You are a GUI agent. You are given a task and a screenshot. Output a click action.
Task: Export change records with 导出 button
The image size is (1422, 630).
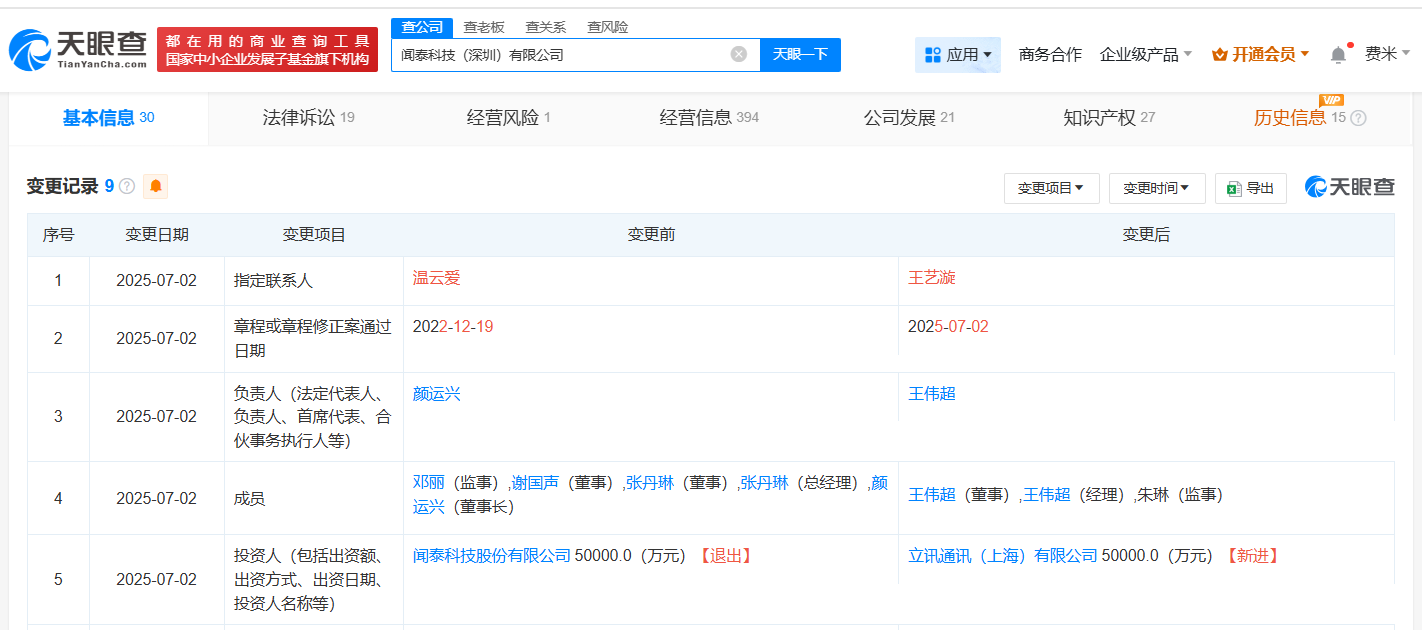[1251, 188]
